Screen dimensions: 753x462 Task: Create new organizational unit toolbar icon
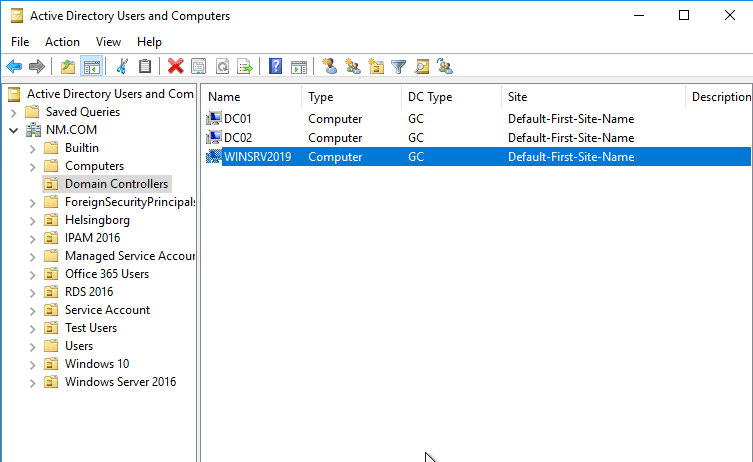tap(376, 66)
